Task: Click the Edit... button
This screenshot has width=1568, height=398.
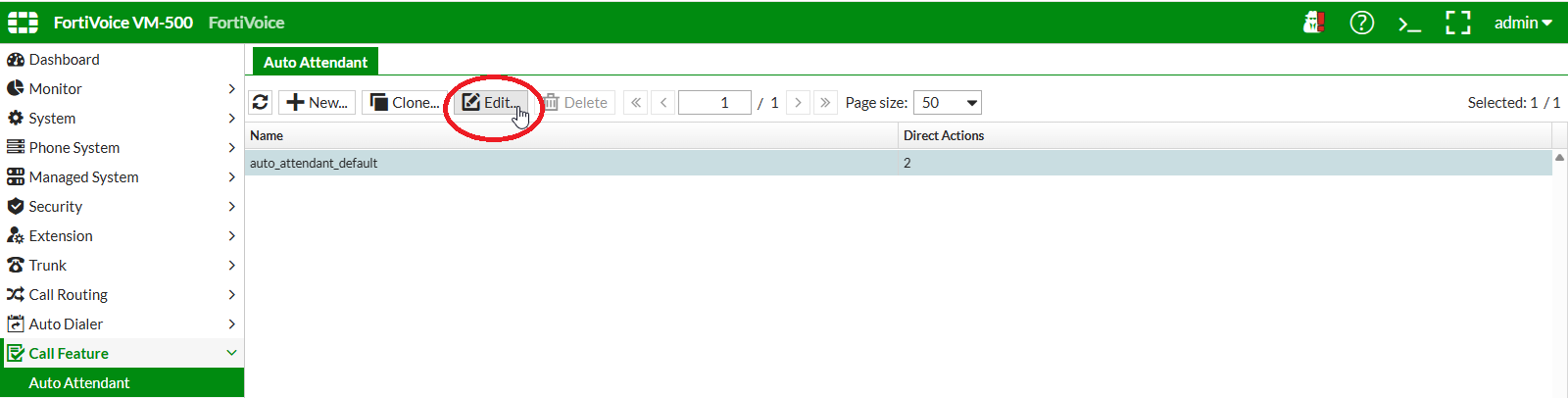Action: point(491,102)
